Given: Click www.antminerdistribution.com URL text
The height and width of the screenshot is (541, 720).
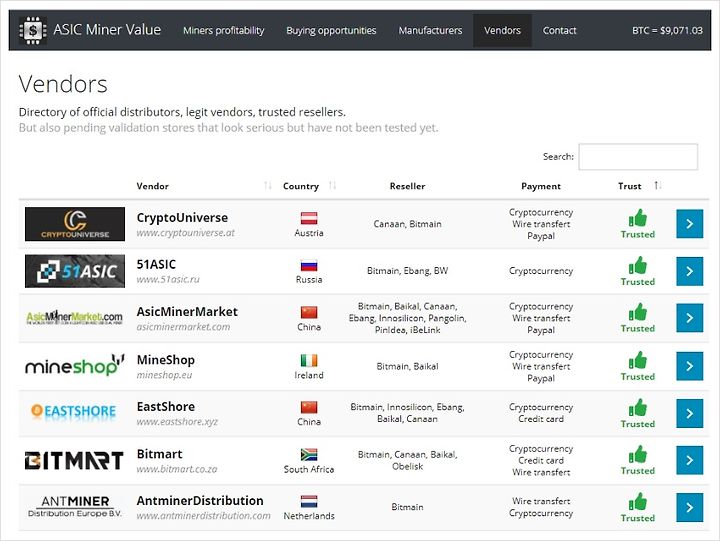Looking at the screenshot, I should pos(203,516).
